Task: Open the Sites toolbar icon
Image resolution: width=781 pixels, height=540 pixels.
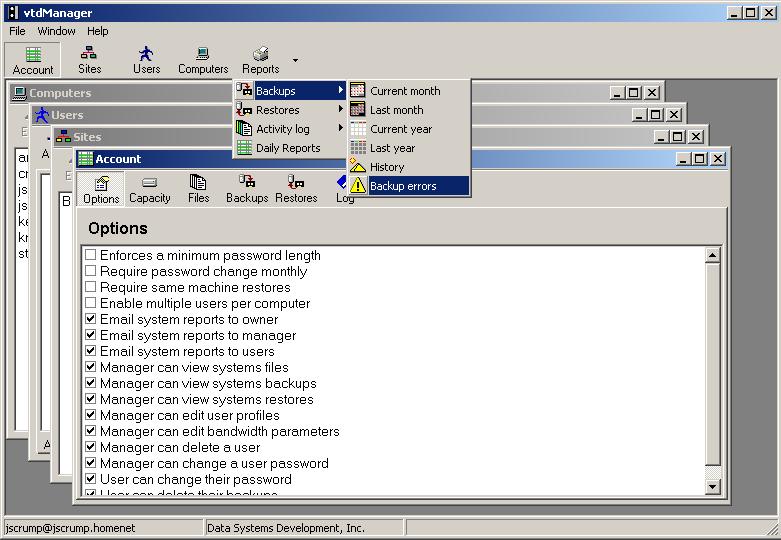Action: (x=90, y=60)
